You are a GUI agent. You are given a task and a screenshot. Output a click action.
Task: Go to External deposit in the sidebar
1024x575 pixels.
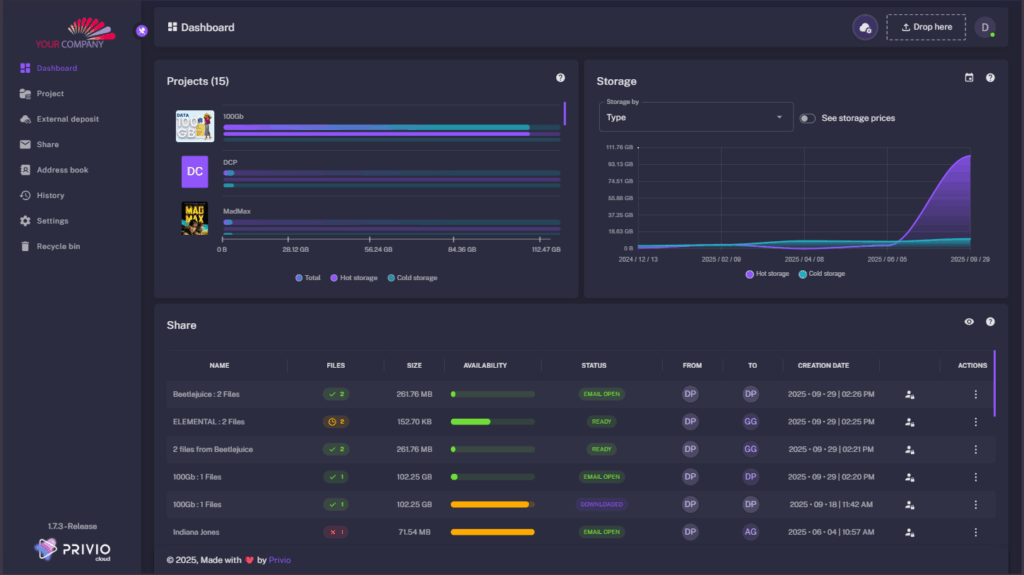[x=67, y=119]
